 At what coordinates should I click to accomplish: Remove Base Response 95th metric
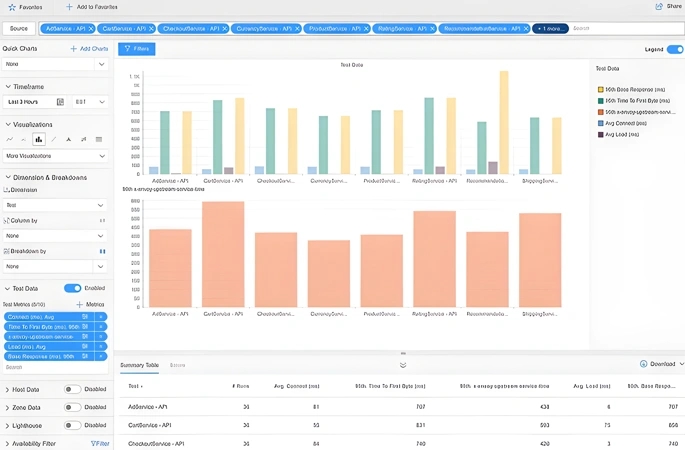[101, 357]
